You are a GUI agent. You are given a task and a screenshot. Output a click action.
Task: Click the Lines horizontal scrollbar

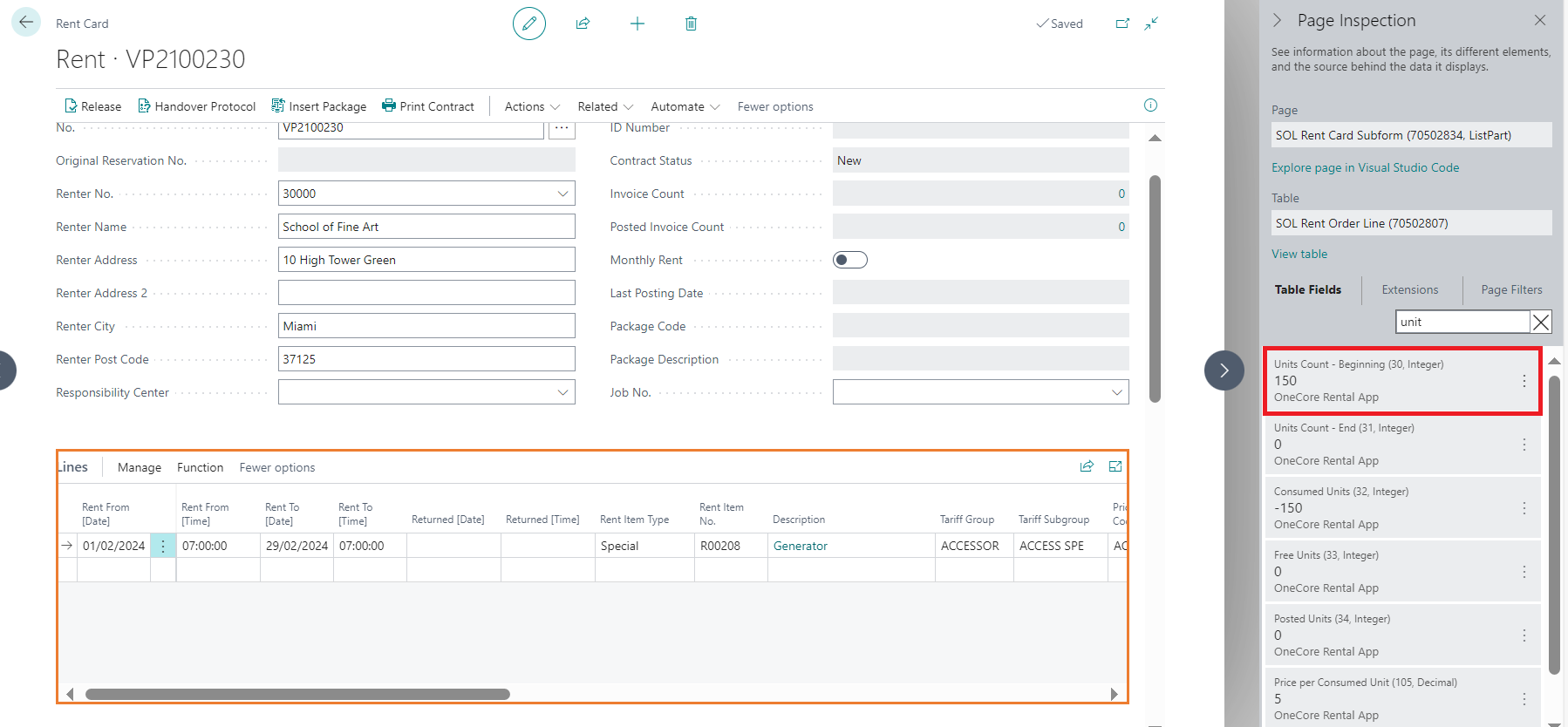[297, 695]
